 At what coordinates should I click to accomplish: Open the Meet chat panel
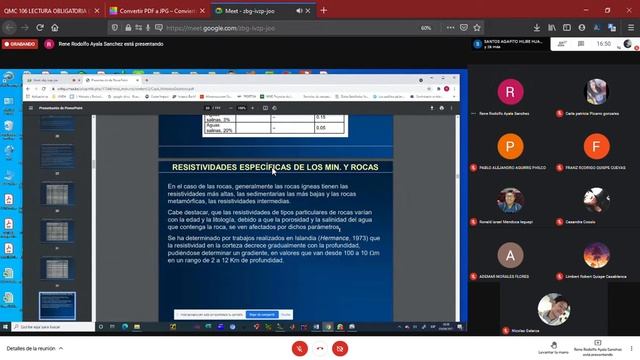tap(581, 44)
